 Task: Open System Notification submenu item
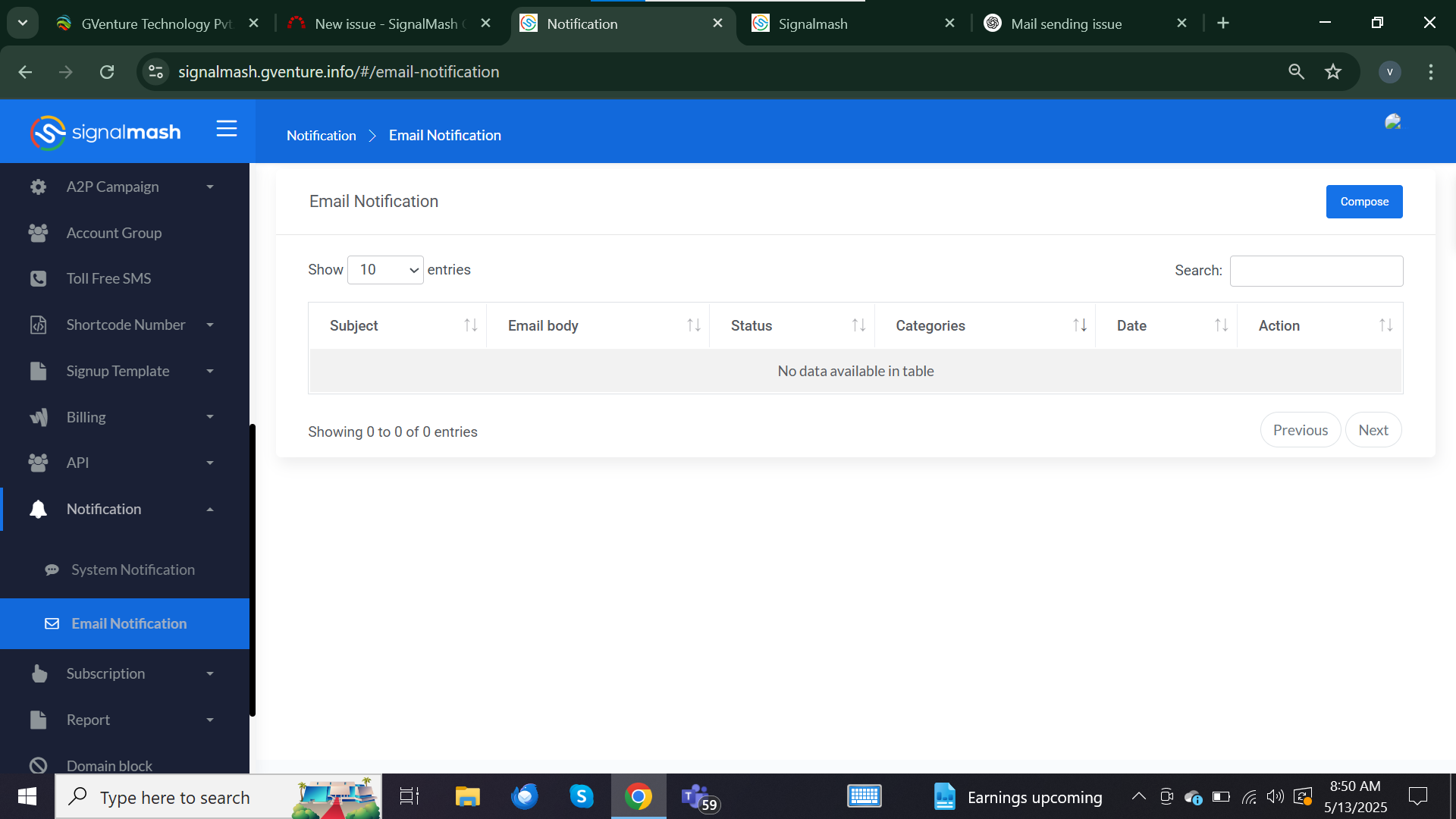coord(133,570)
